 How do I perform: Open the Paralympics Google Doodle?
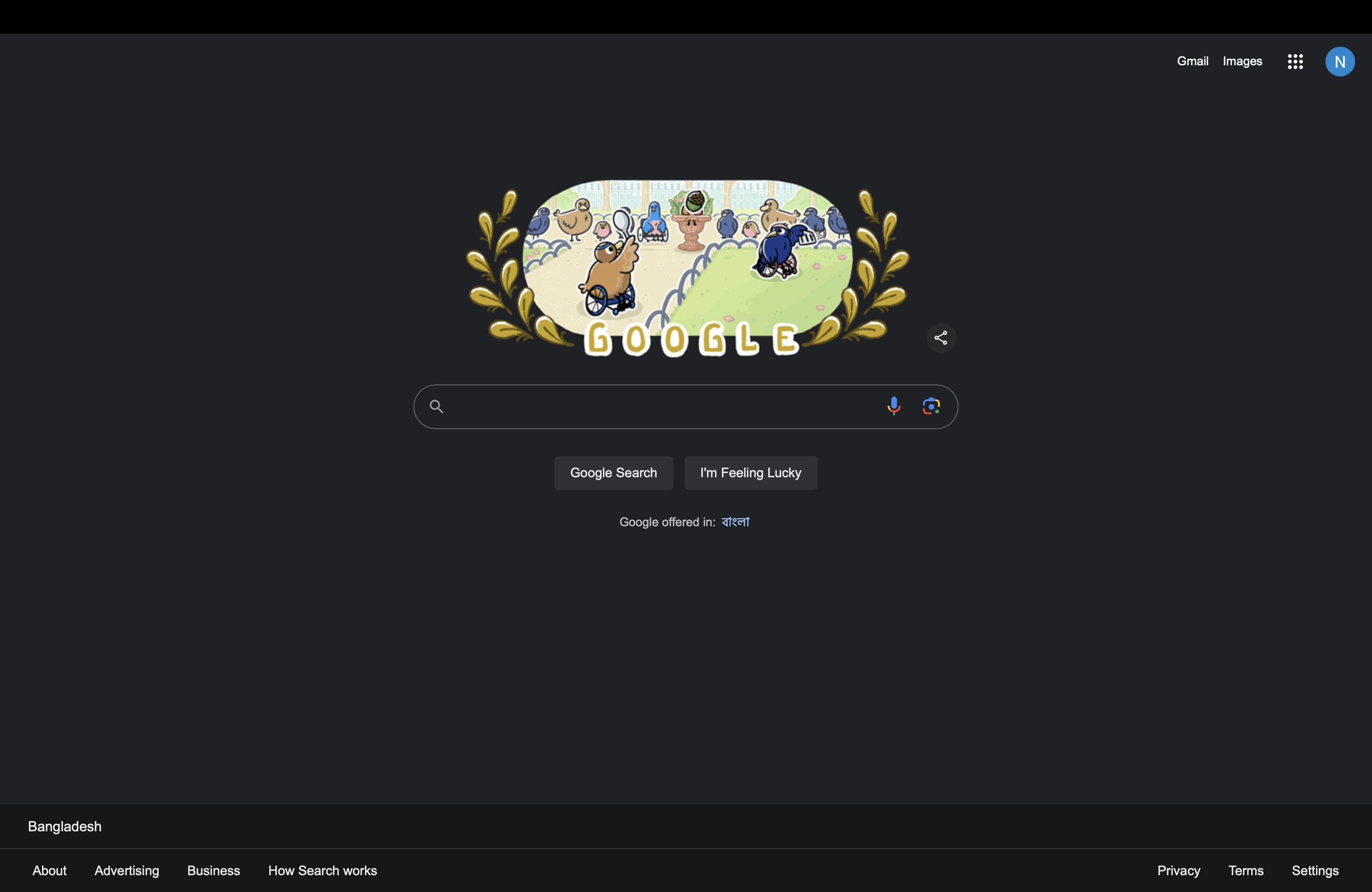tap(687, 268)
